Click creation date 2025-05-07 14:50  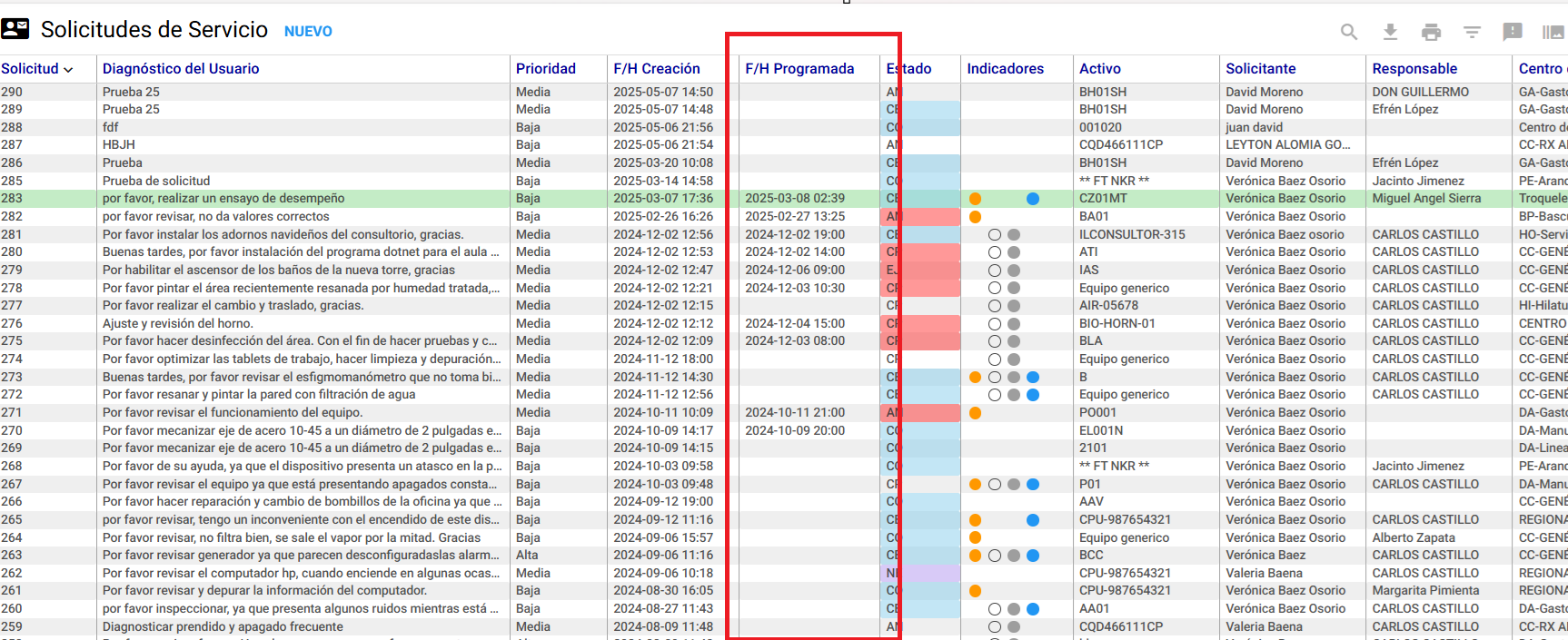pyautogui.click(x=663, y=92)
